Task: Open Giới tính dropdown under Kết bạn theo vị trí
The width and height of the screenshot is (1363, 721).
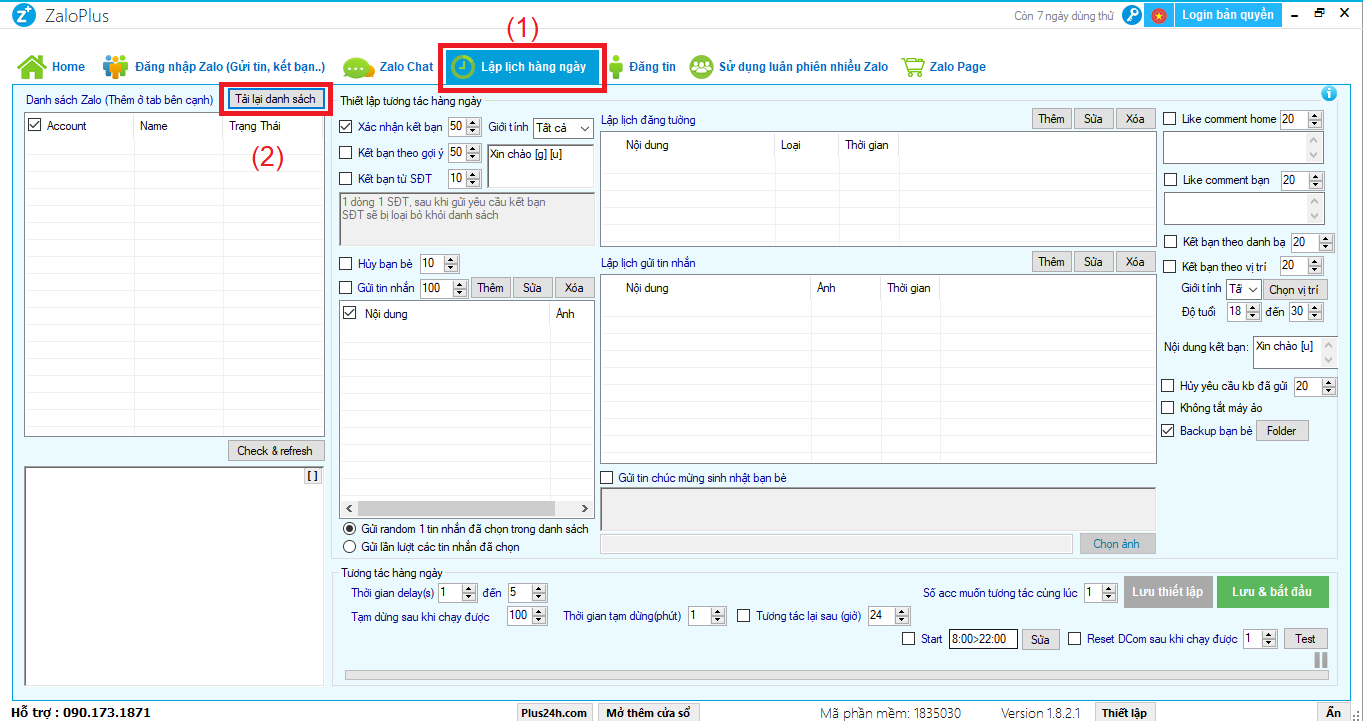Action: point(1244,289)
